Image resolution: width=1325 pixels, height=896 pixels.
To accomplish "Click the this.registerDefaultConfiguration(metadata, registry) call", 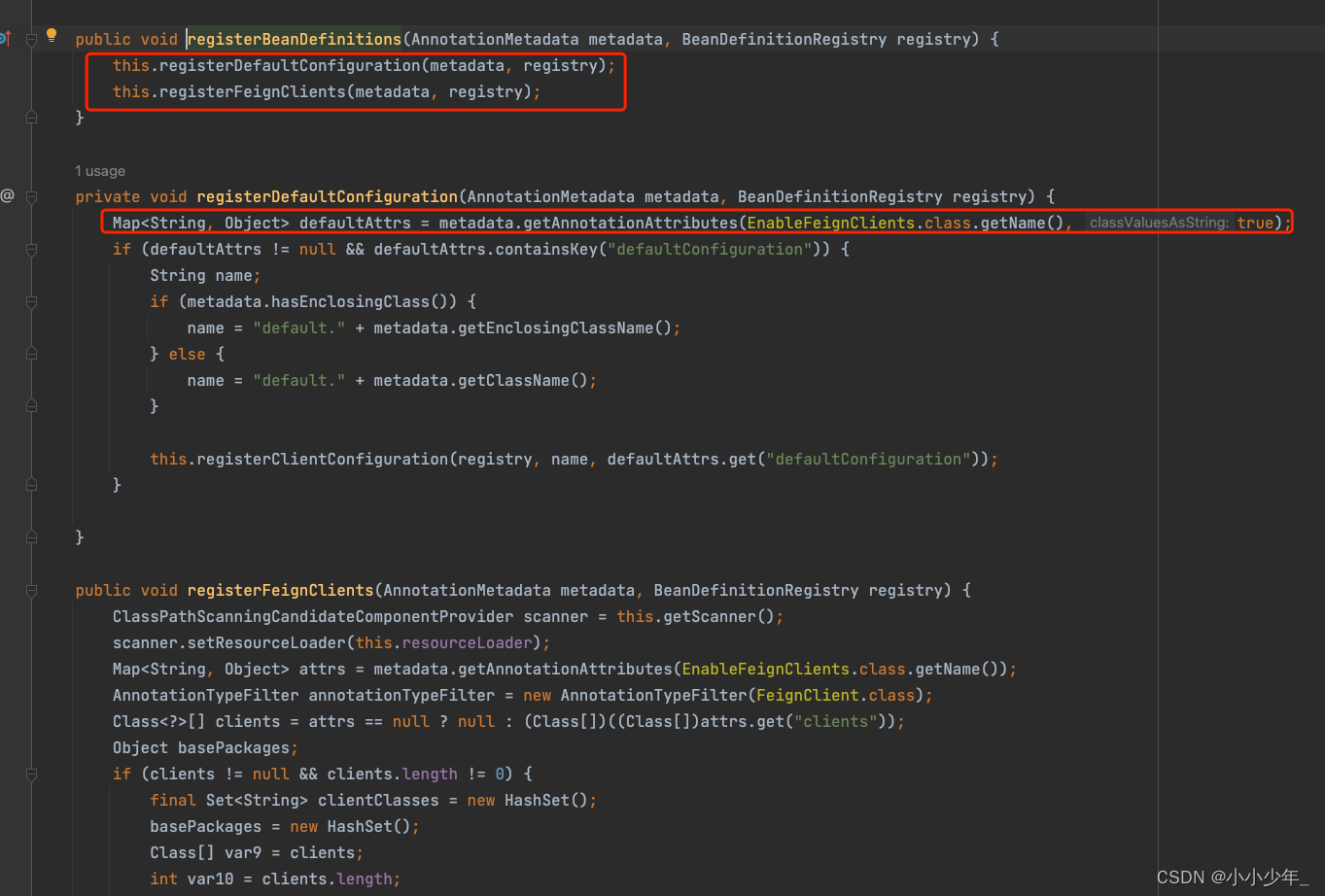I will point(364,65).
